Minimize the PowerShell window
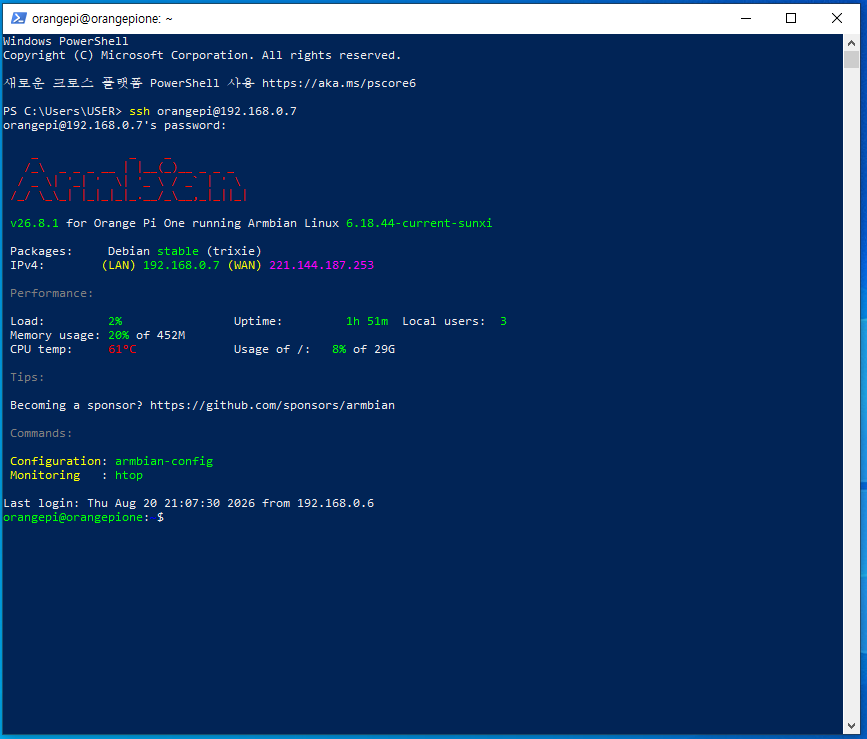The height and width of the screenshot is (739, 867). [x=746, y=18]
